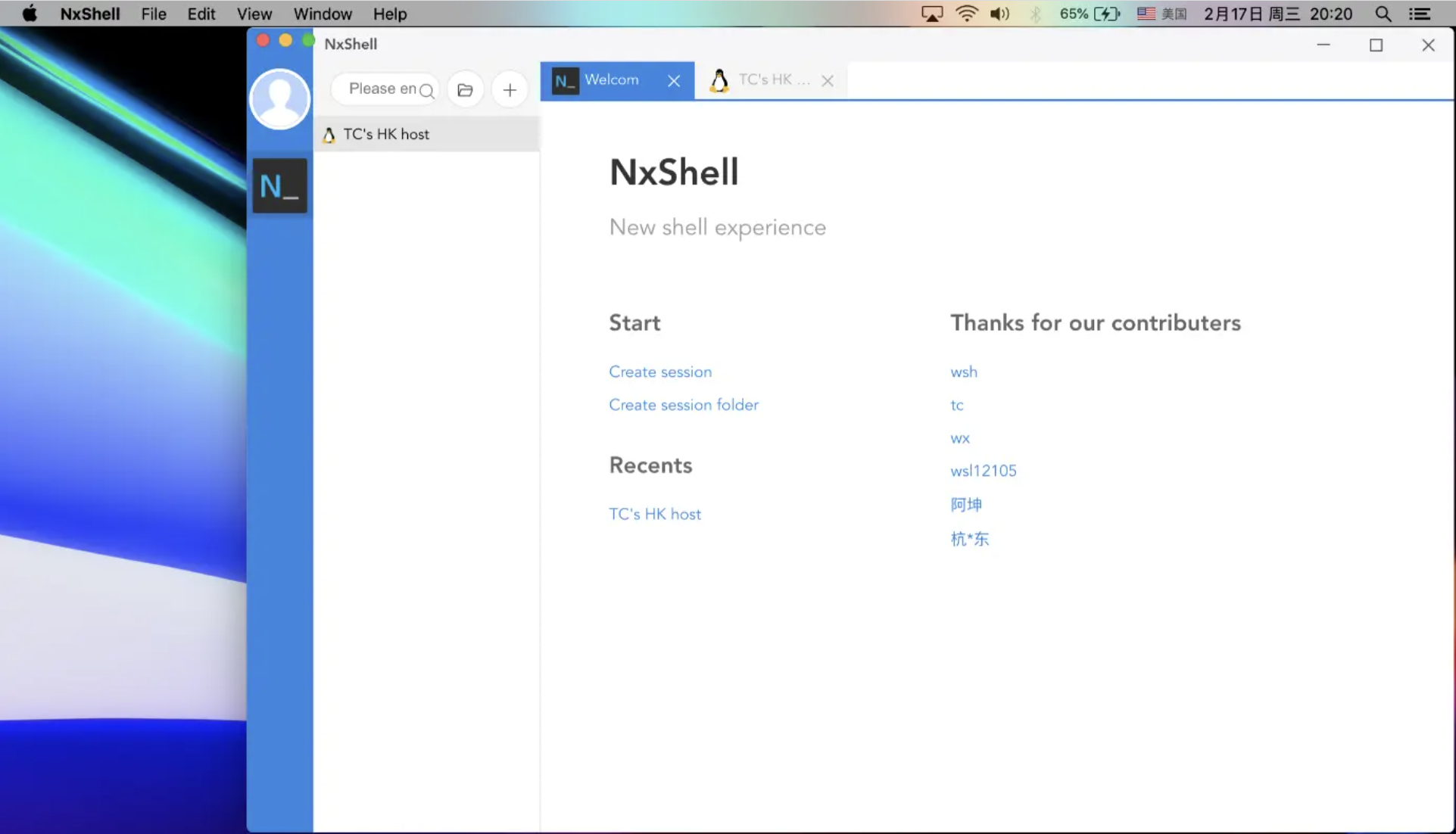
Task: Click the Create session link
Action: pos(659,372)
